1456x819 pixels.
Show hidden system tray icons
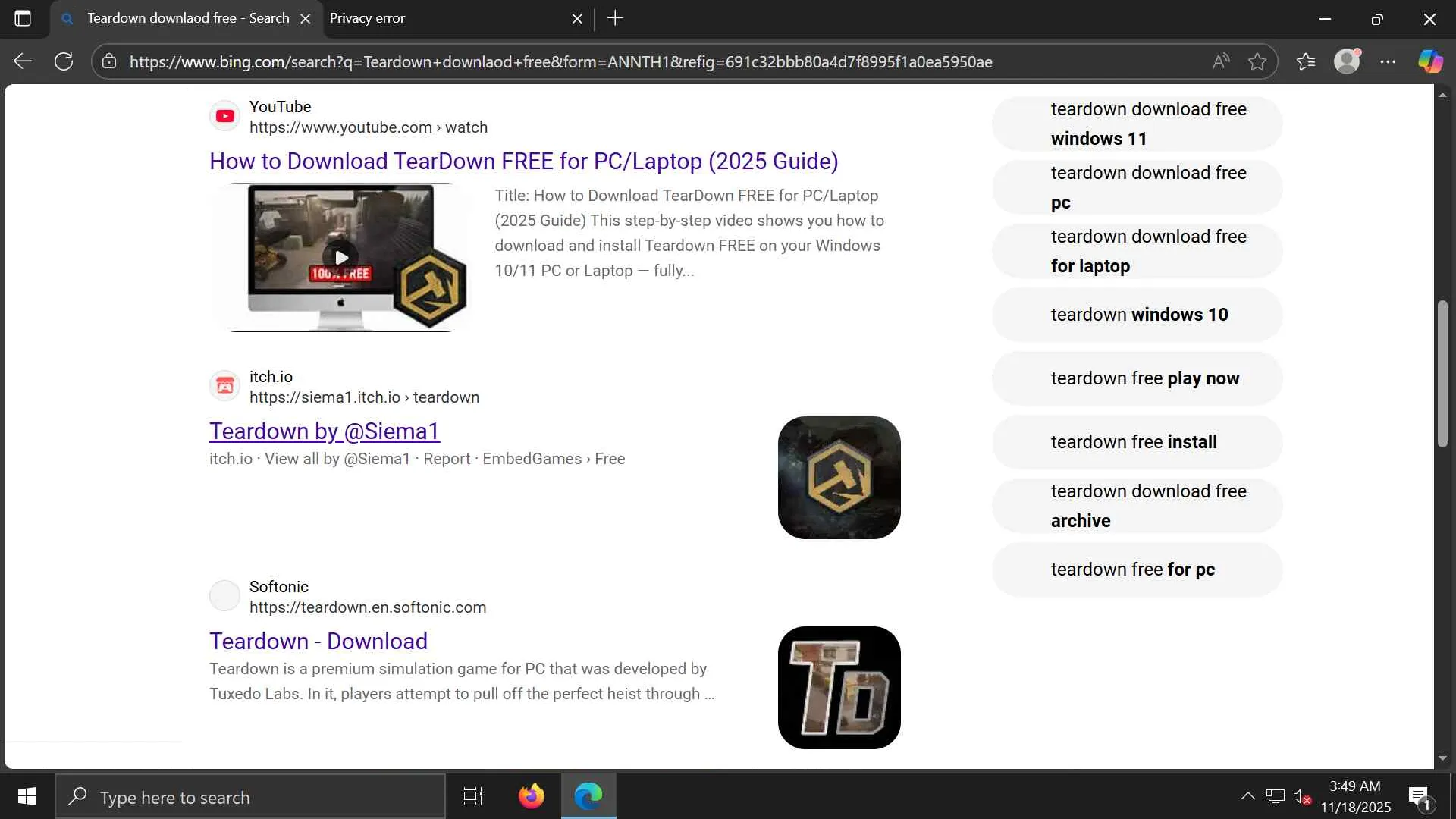pyautogui.click(x=1247, y=796)
